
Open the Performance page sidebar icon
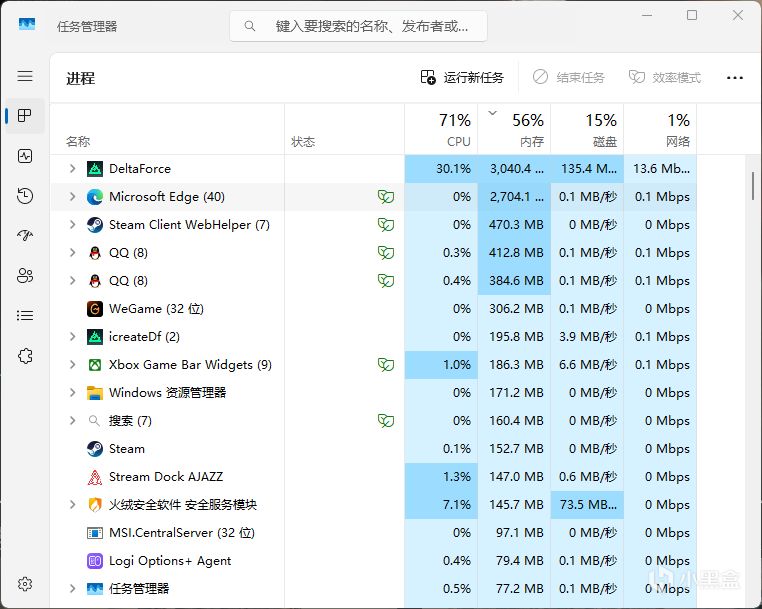tap(25, 156)
